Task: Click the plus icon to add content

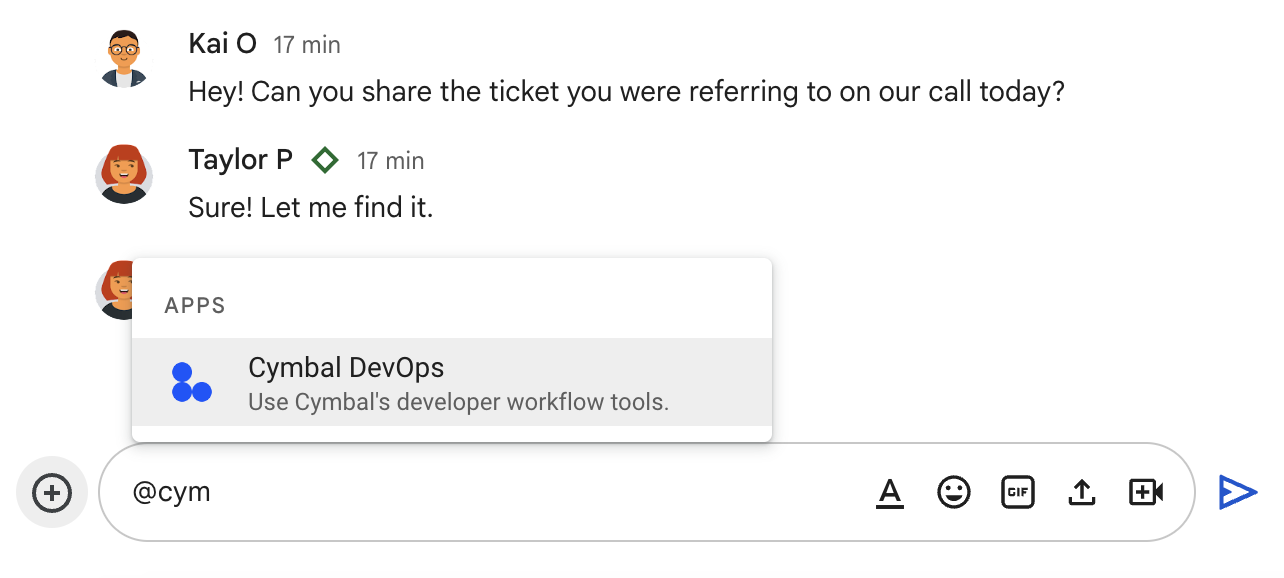Action: tap(52, 491)
